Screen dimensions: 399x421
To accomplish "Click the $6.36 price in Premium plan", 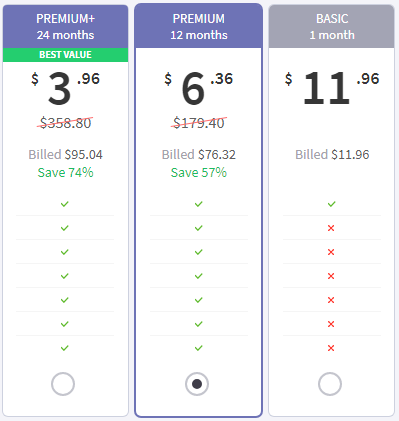I will [199, 88].
